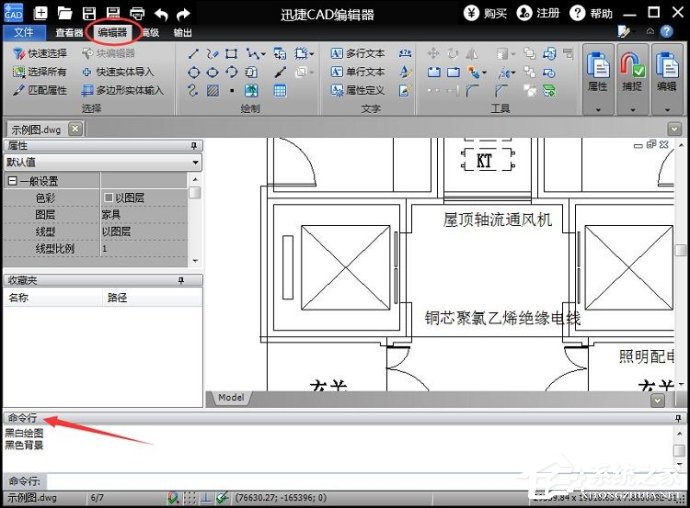Click the Register (注册) button

[538, 14]
